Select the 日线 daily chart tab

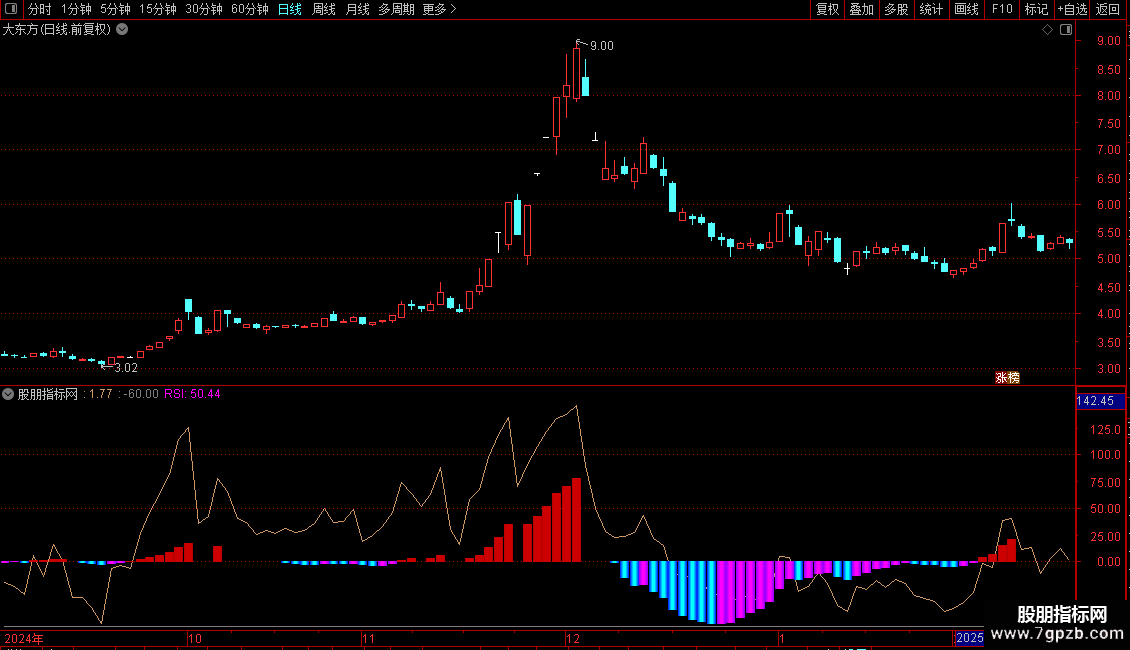coord(290,9)
